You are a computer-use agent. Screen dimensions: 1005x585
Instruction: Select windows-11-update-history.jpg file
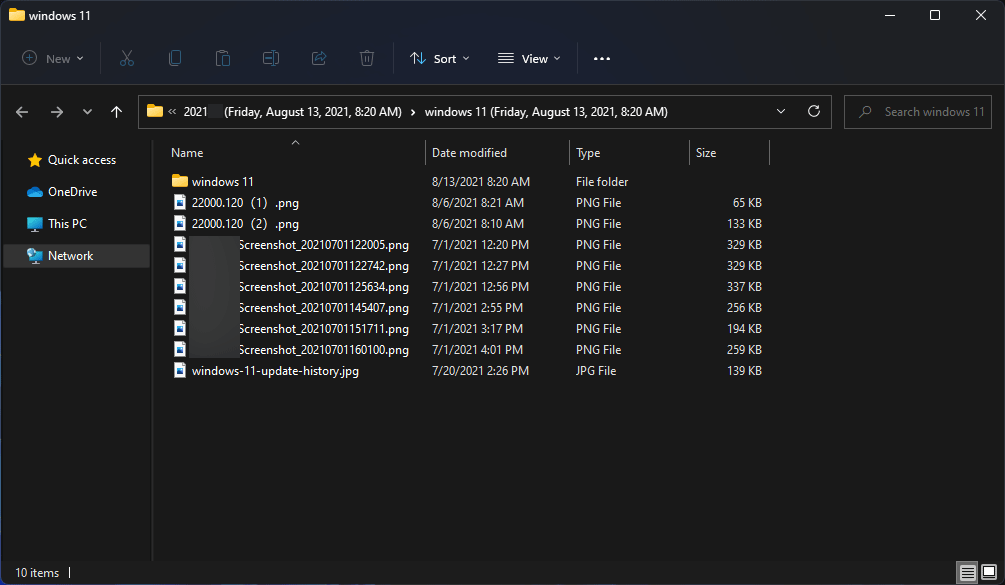[275, 370]
